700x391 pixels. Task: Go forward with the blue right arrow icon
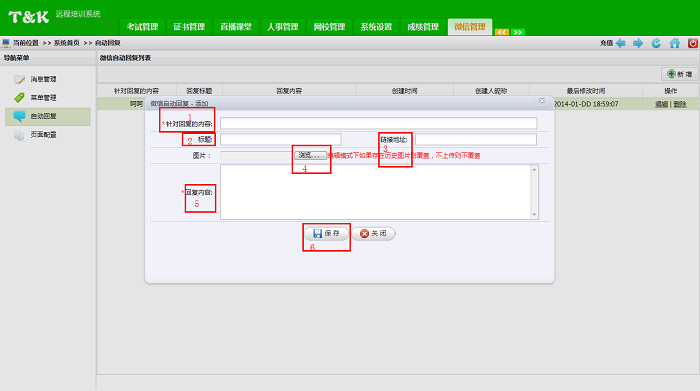pyautogui.click(x=638, y=43)
